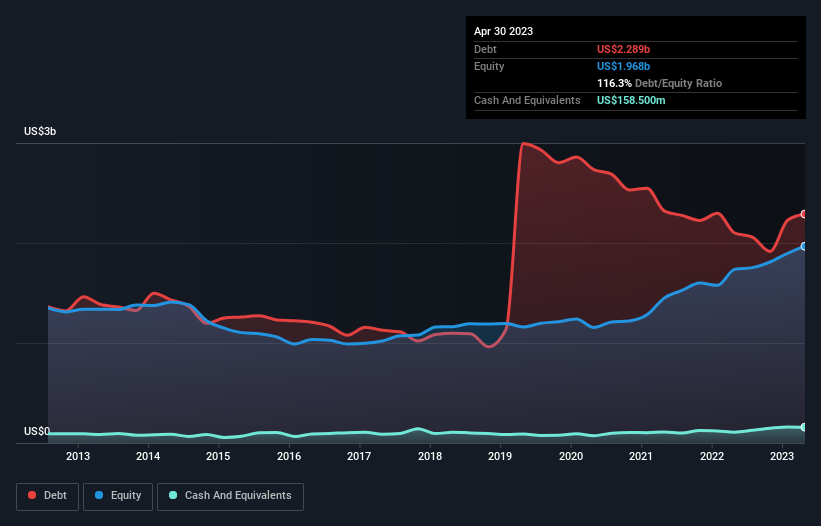This screenshot has width=821, height=526.
Task: Click teal dot in Cash And Equivalents legend
Action: pos(173,495)
